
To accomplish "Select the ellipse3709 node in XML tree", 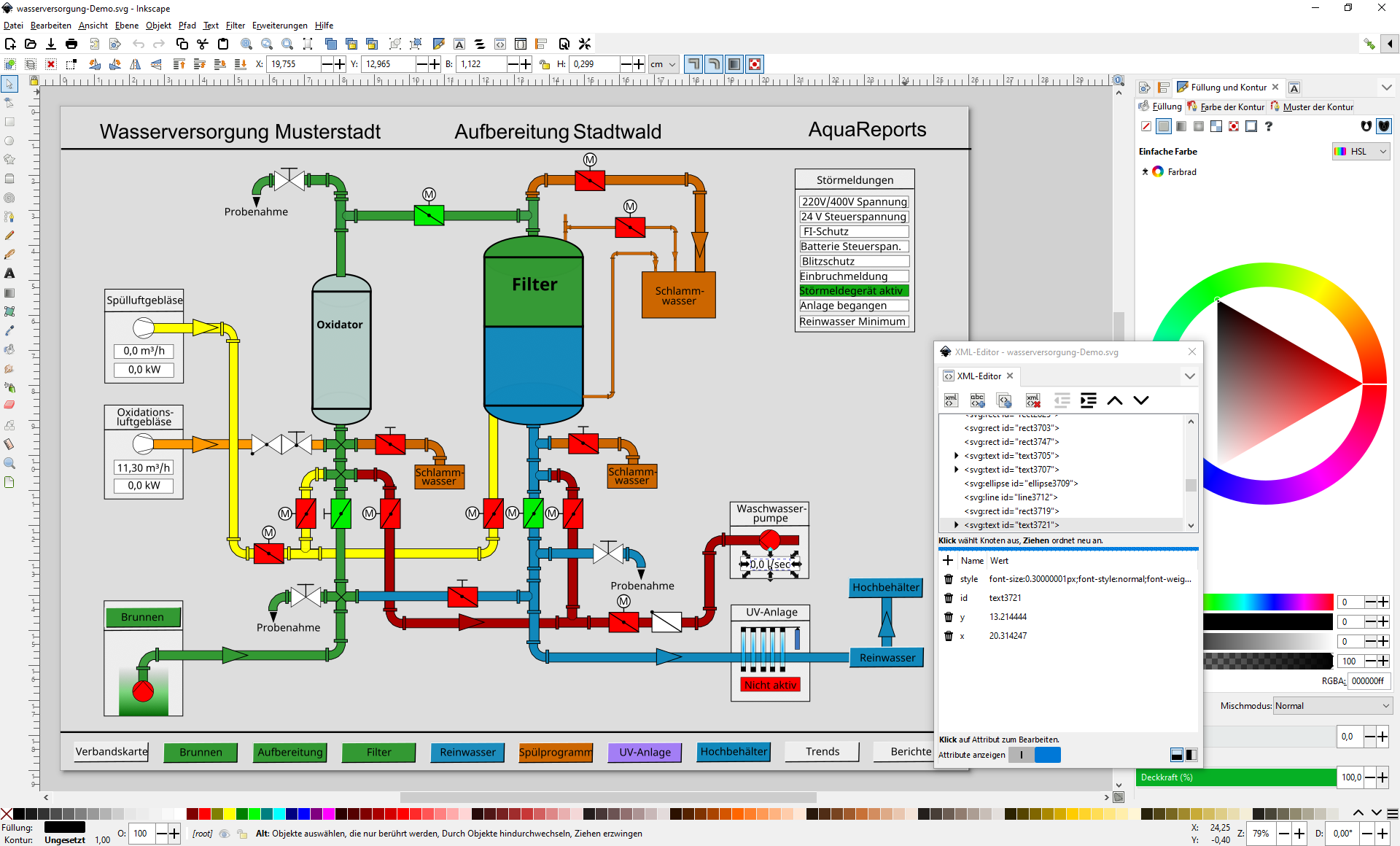I will (1021, 484).
